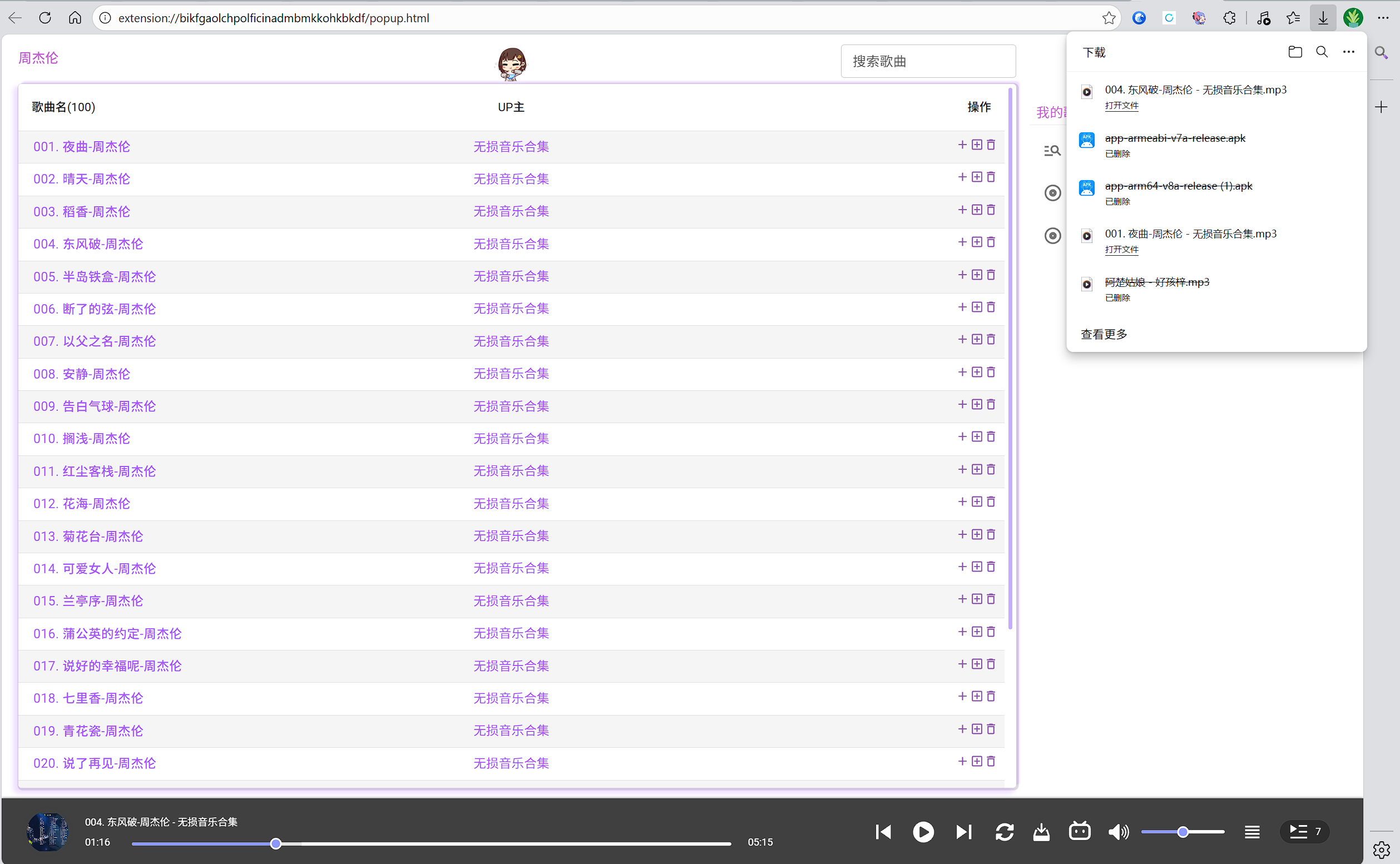1400x864 pixels.
Task: Delete 001. 夜曲-周杰伦 with trash icon
Action: 991,145
